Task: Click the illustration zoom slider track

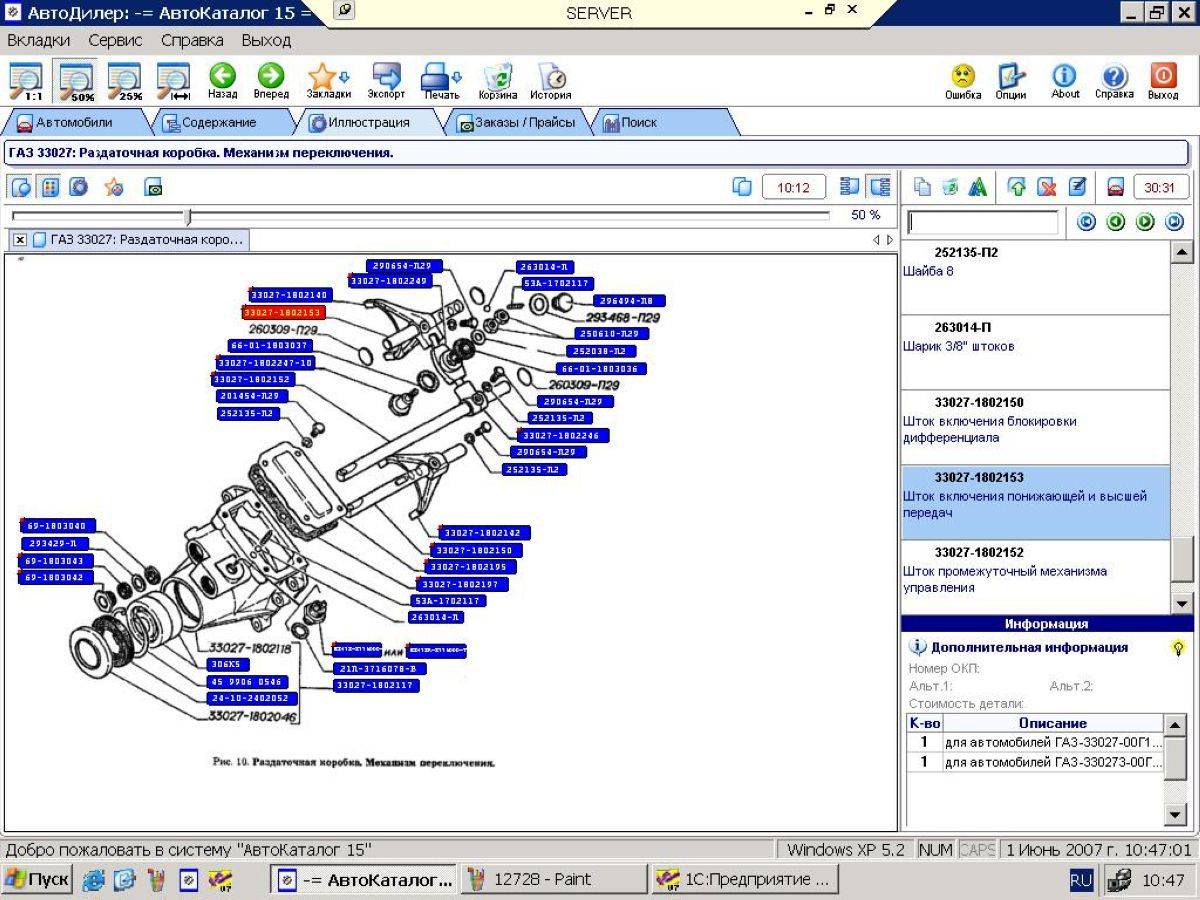Action: pyautogui.click(x=420, y=215)
